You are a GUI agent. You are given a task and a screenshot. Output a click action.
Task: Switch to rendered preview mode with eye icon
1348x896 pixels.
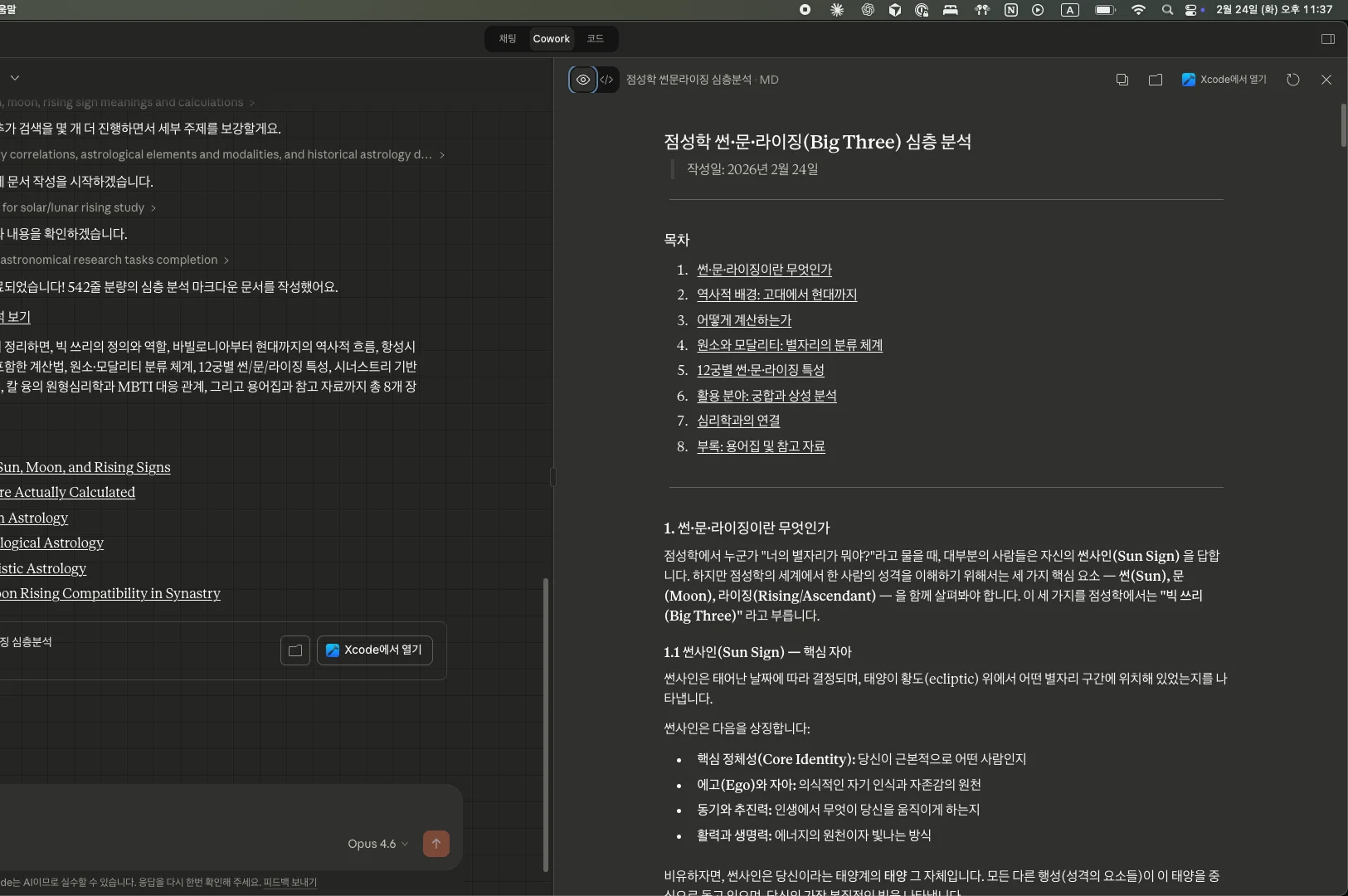pos(583,80)
